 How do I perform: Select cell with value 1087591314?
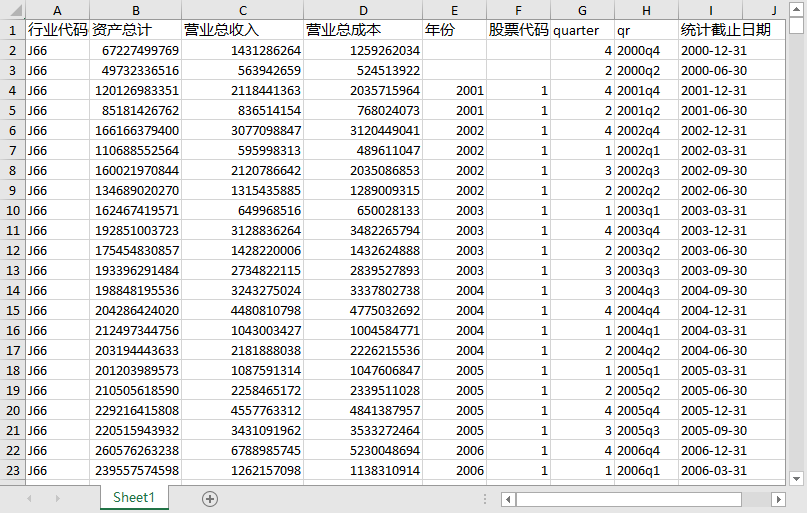(x=243, y=370)
